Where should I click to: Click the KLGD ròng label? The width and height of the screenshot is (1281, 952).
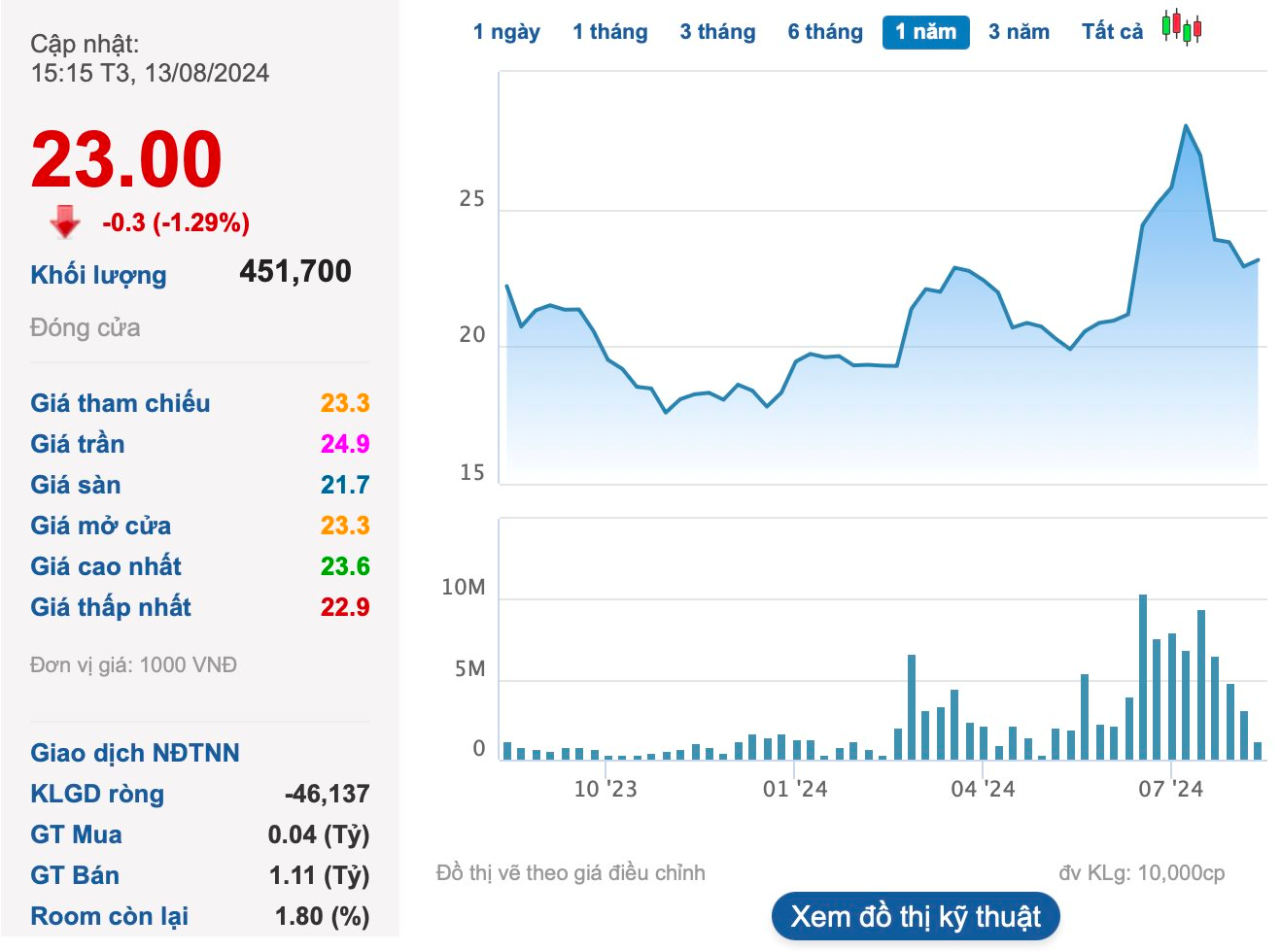pyautogui.click(x=97, y=794)
